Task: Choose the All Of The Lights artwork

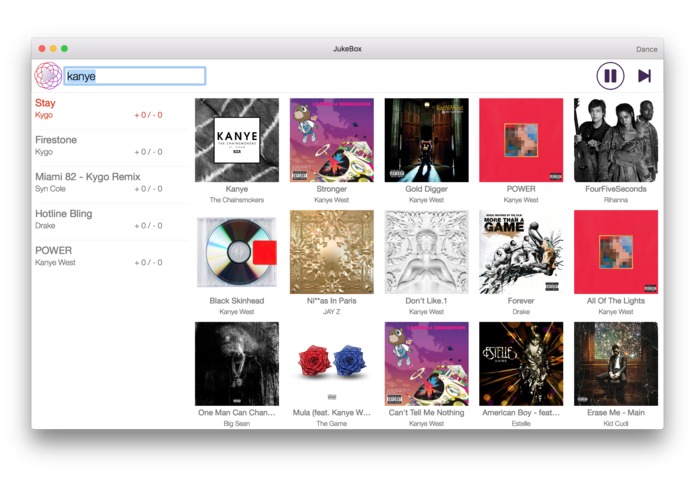Action: click(x=616, y=252)
